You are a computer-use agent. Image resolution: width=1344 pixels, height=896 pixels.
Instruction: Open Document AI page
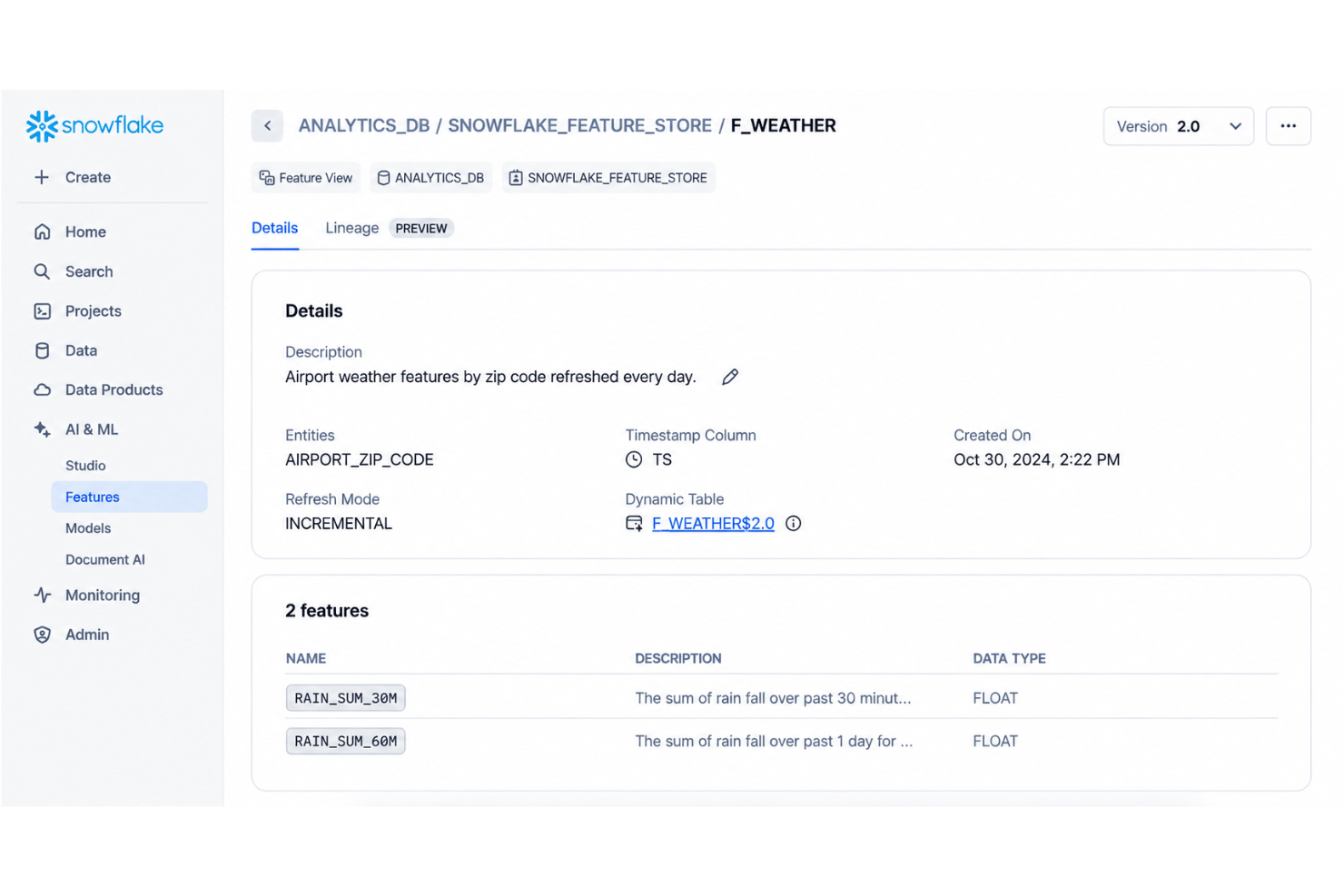(105, 560)
